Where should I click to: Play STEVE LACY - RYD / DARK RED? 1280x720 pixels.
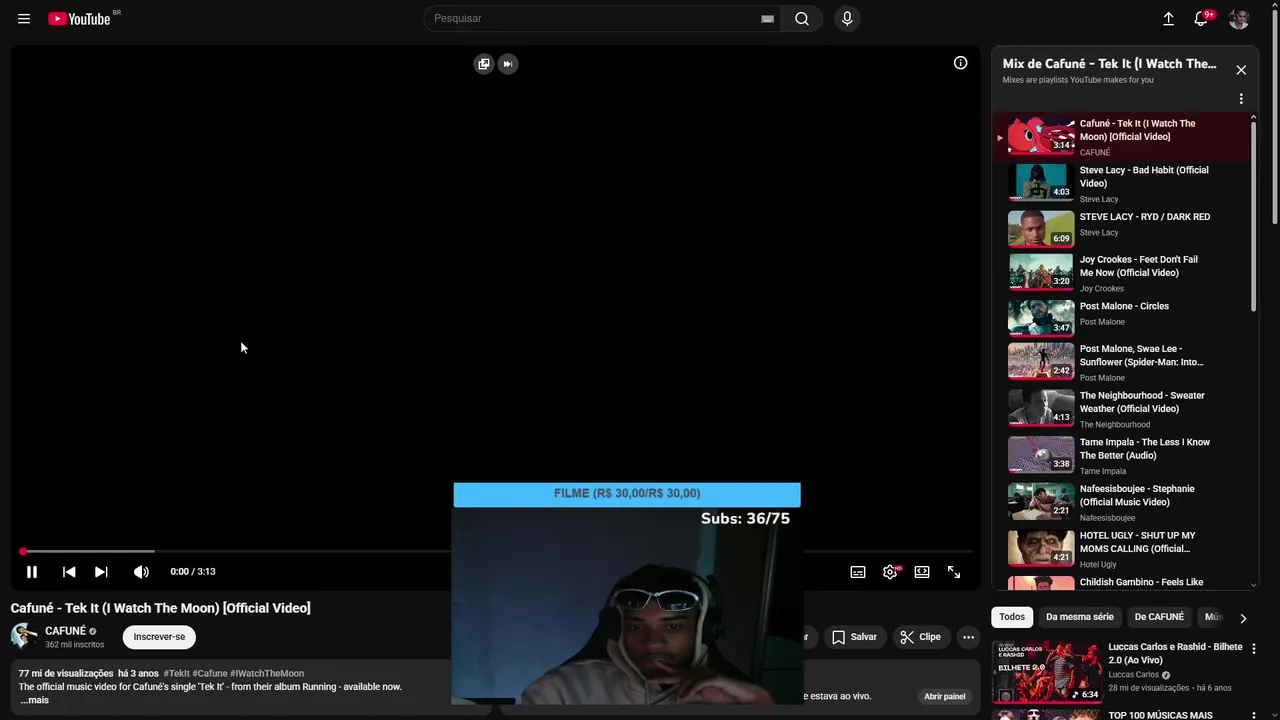[x=1121, y=229]
